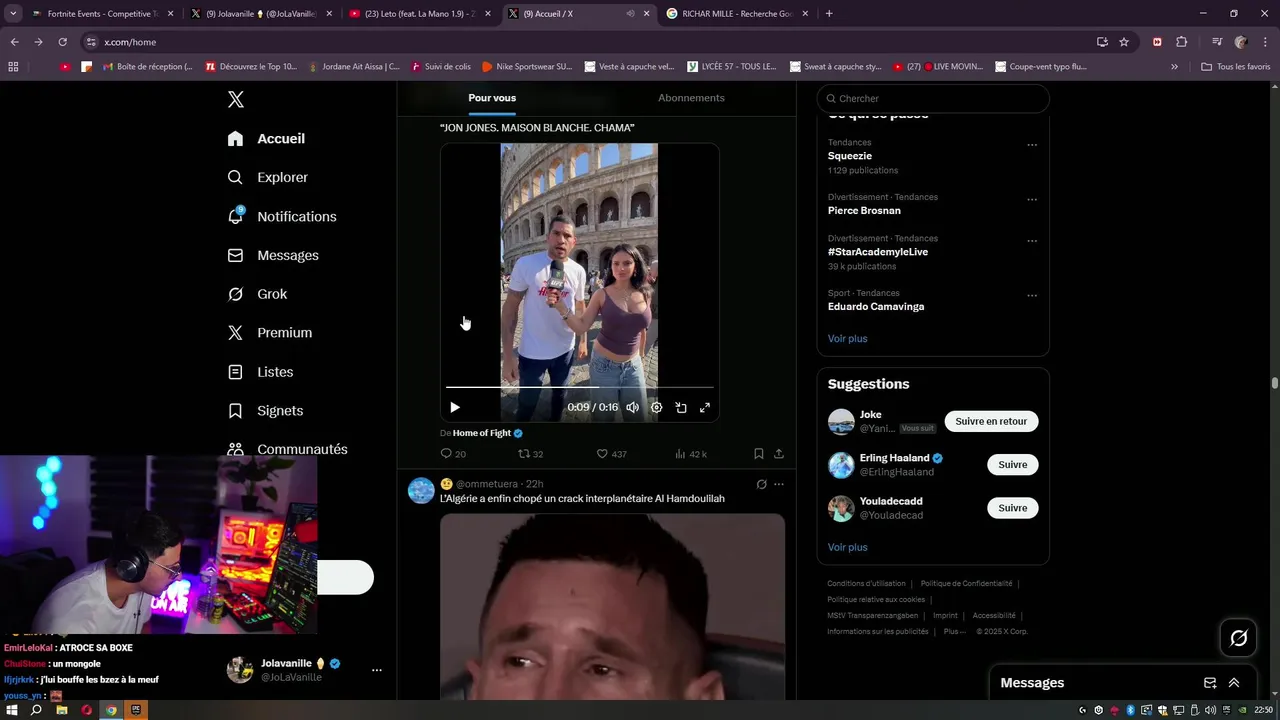Click Voir plus under trends
This screenshot has height=720, width=1280.
click(848, 339)
